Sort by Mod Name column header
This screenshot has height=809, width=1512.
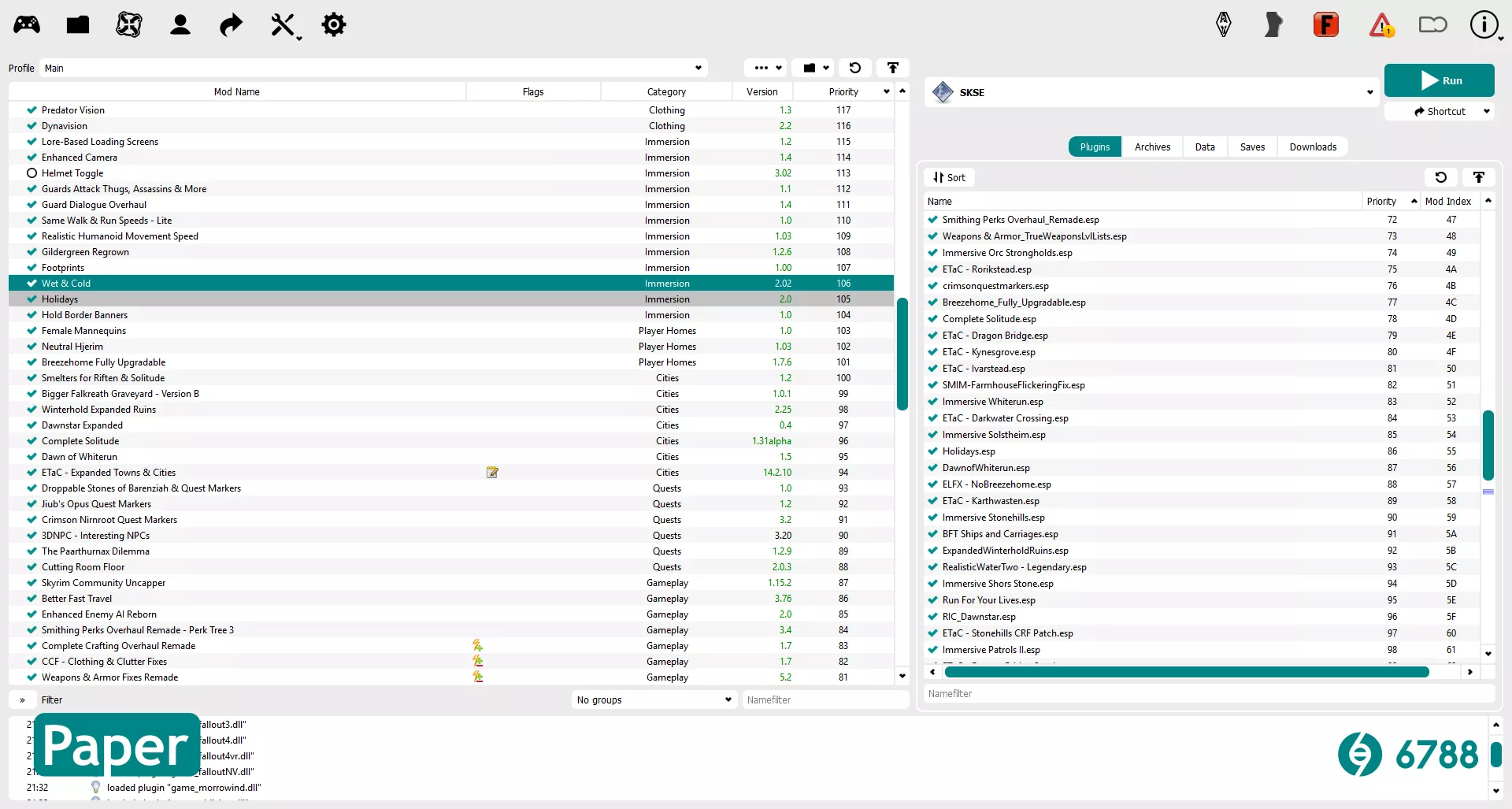click(x=237, y=91)
